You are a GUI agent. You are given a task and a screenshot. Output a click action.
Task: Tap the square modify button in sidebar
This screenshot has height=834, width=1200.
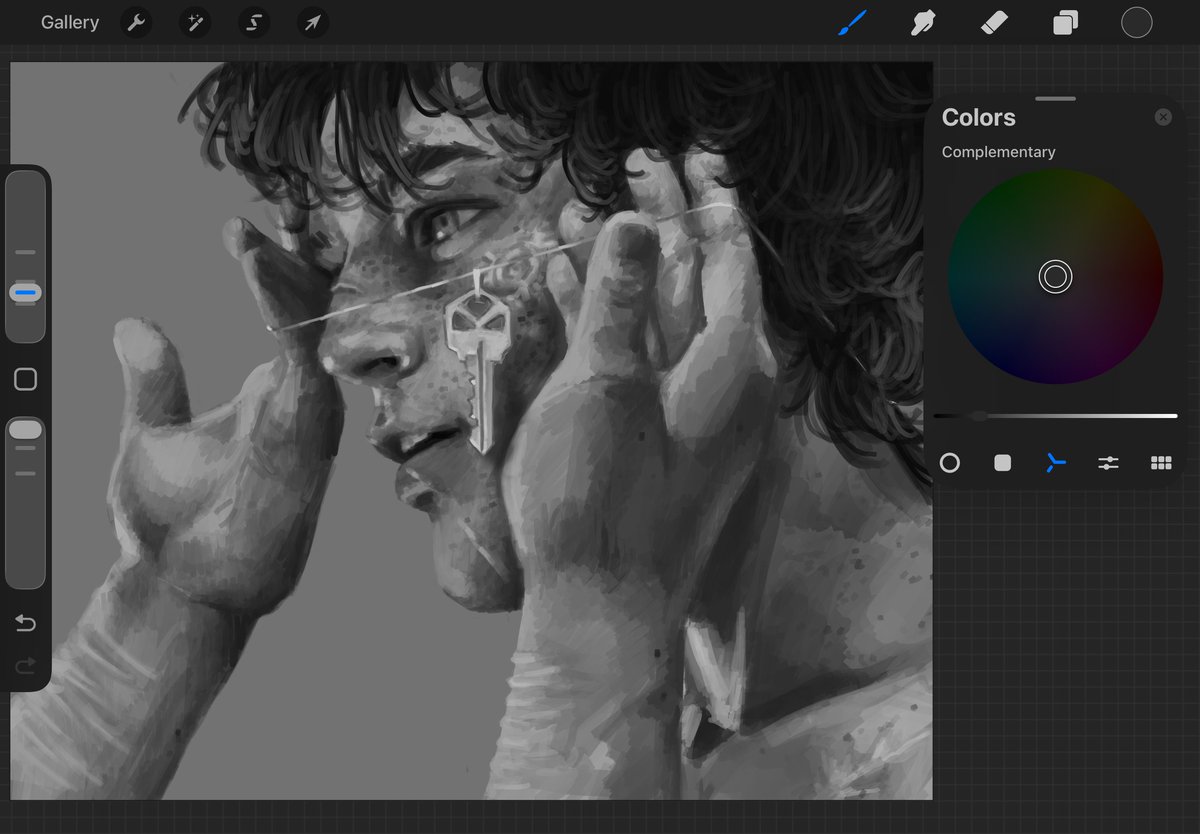pyautogui.click(x=26, y=379)
